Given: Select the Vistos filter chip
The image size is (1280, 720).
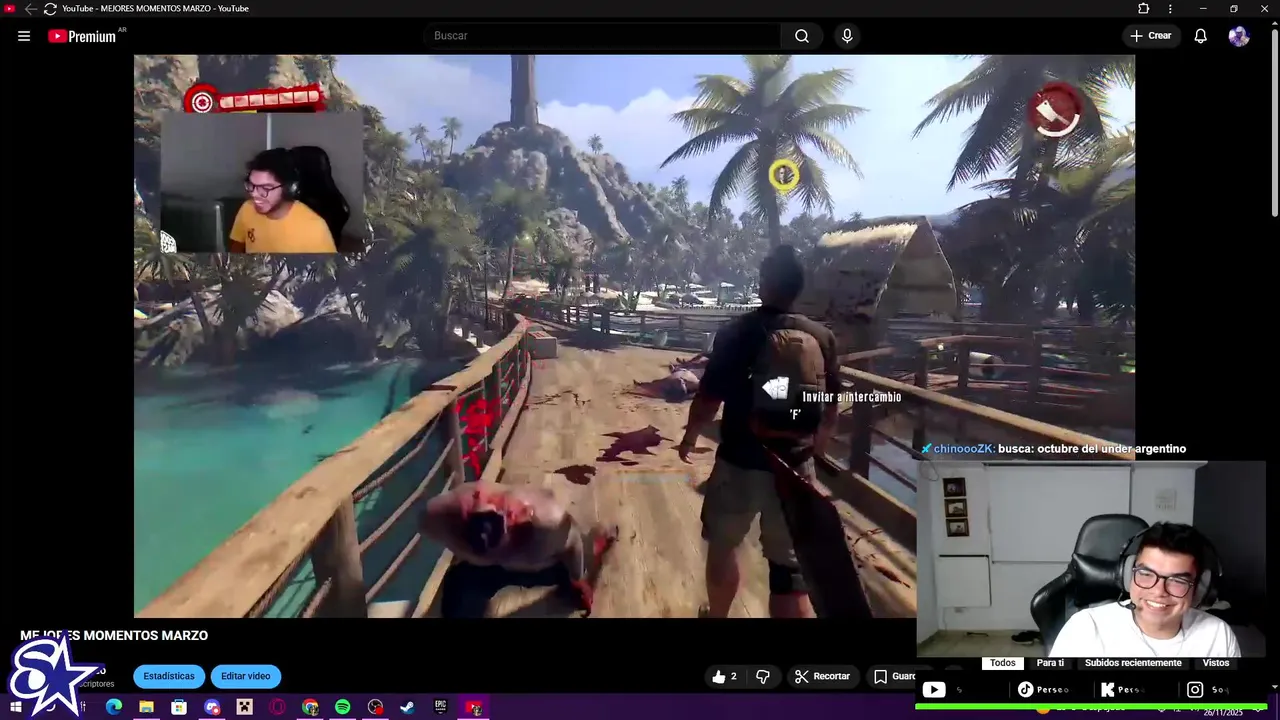Looking at the screenshot, I should coord(1216,663).
